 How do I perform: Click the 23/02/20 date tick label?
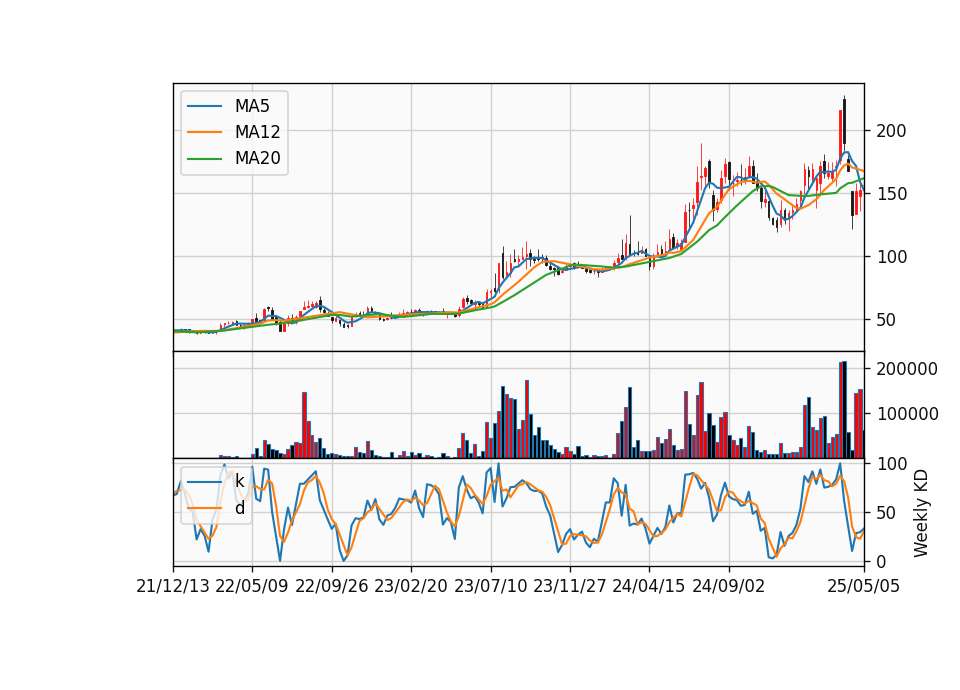pos(411,586)
